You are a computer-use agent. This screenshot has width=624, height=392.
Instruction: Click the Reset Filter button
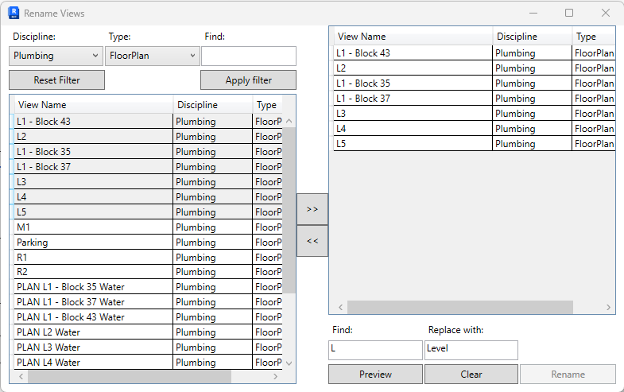coord(57,80)
